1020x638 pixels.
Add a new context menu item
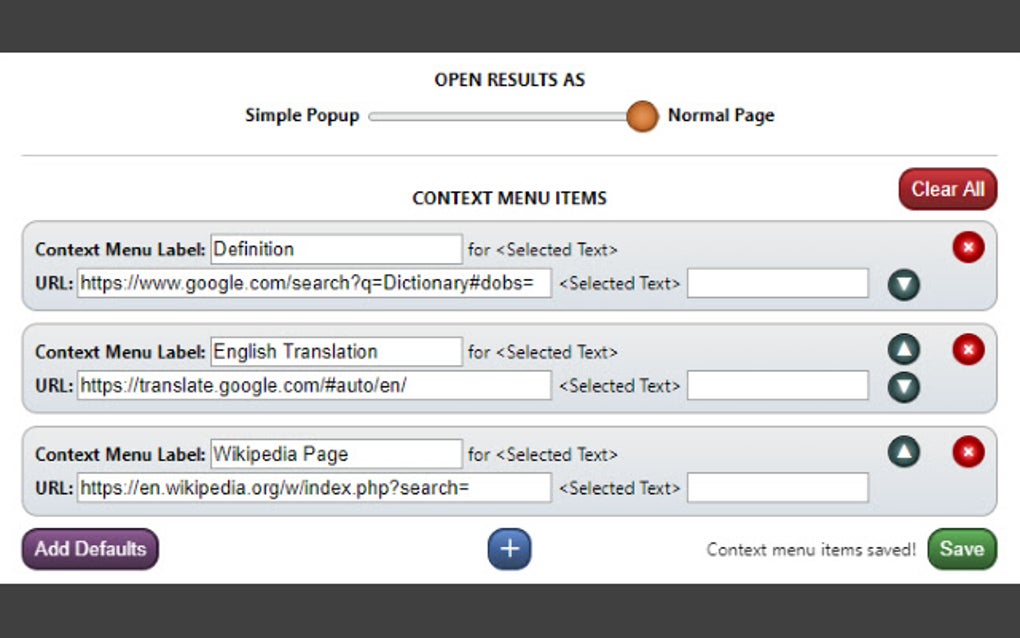[x=510, y=548]
